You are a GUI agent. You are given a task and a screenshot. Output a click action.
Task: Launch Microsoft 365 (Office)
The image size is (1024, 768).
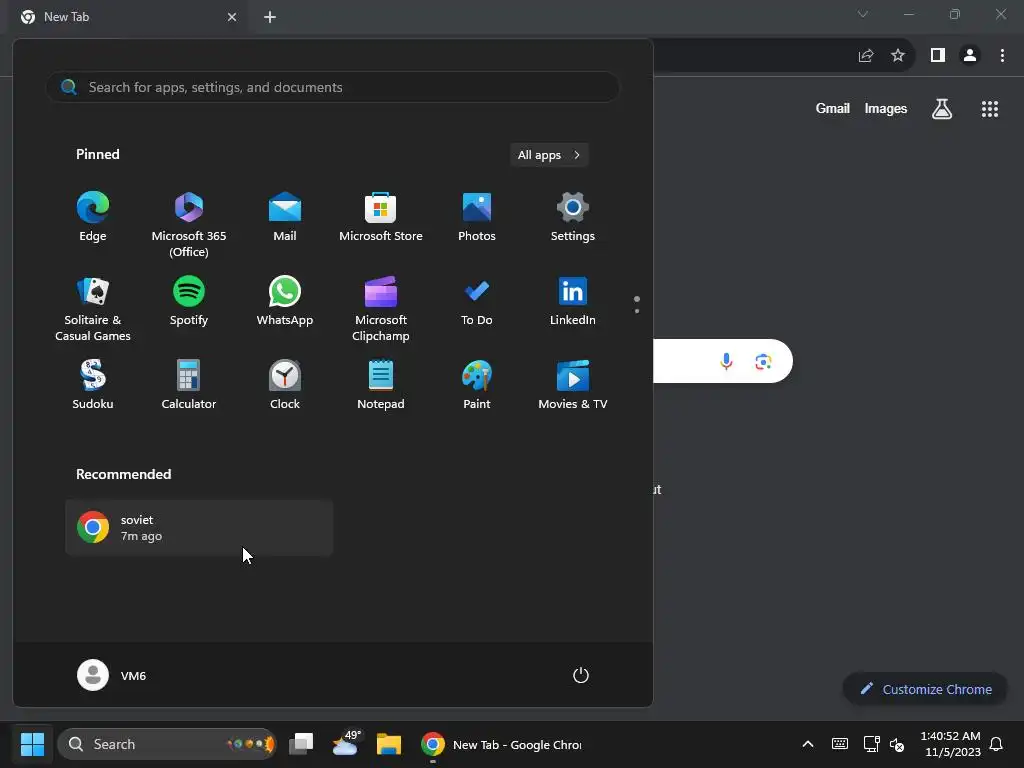pos(189,225)
